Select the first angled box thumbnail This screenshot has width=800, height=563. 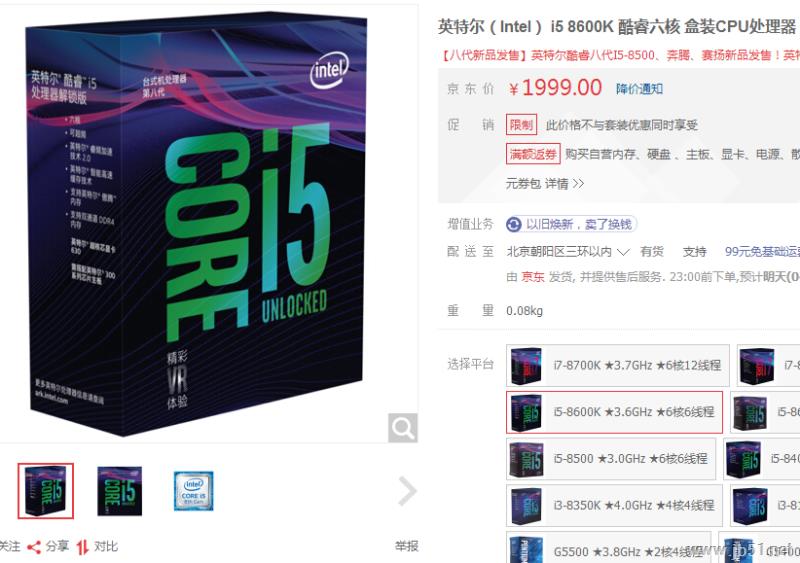tap(46, 491)
